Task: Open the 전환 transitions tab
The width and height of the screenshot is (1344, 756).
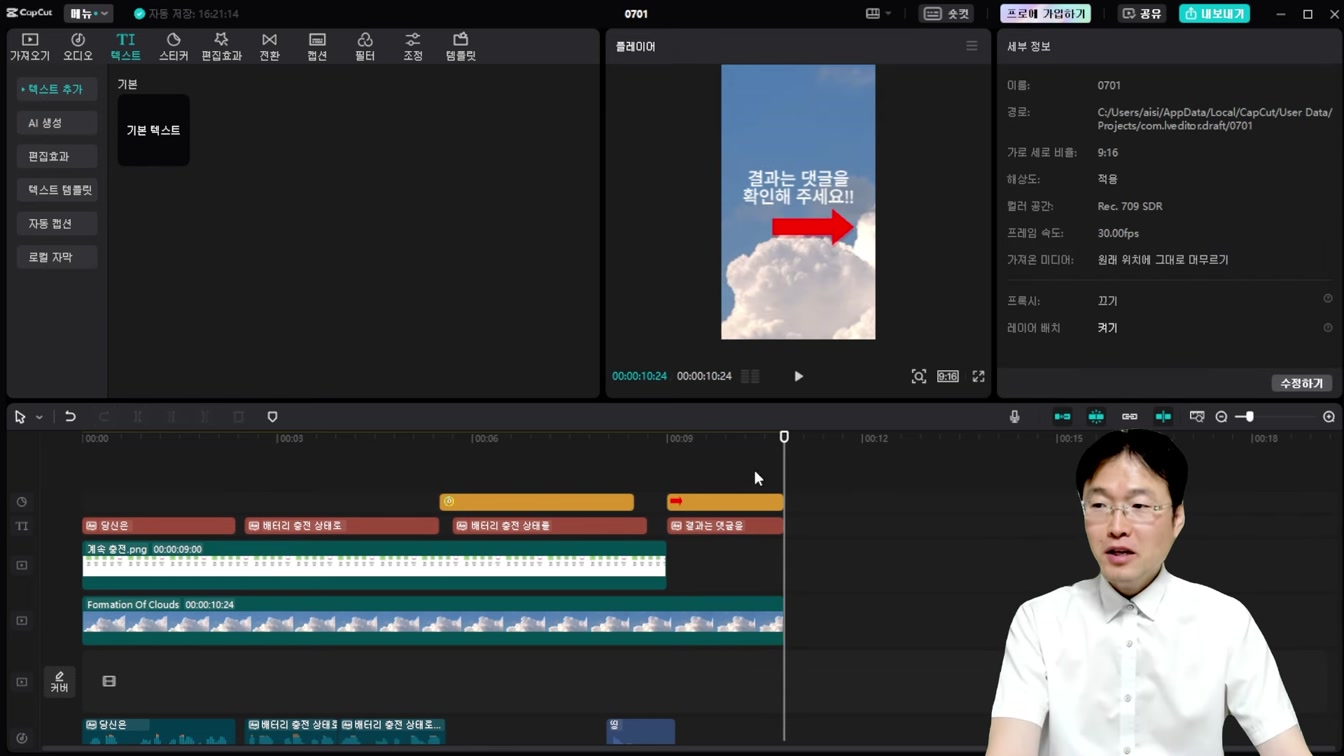Action: [269, 46]
